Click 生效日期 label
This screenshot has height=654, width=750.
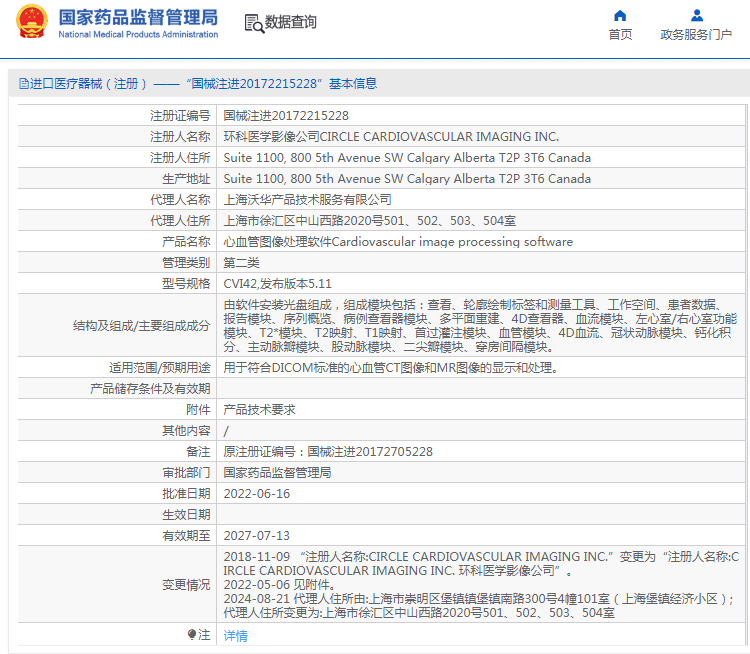186,515
